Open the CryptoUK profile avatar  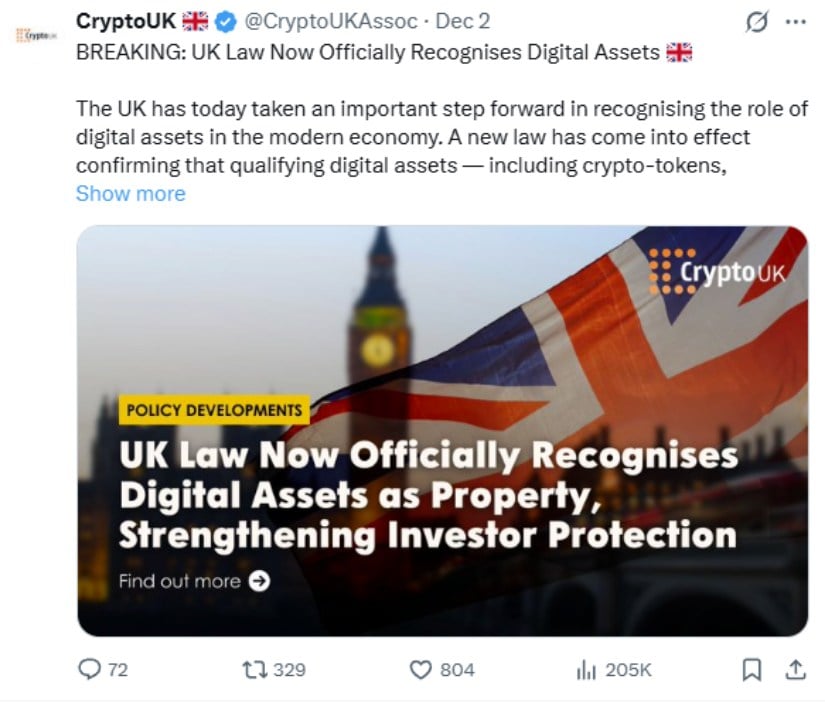[x=37, y=34]
